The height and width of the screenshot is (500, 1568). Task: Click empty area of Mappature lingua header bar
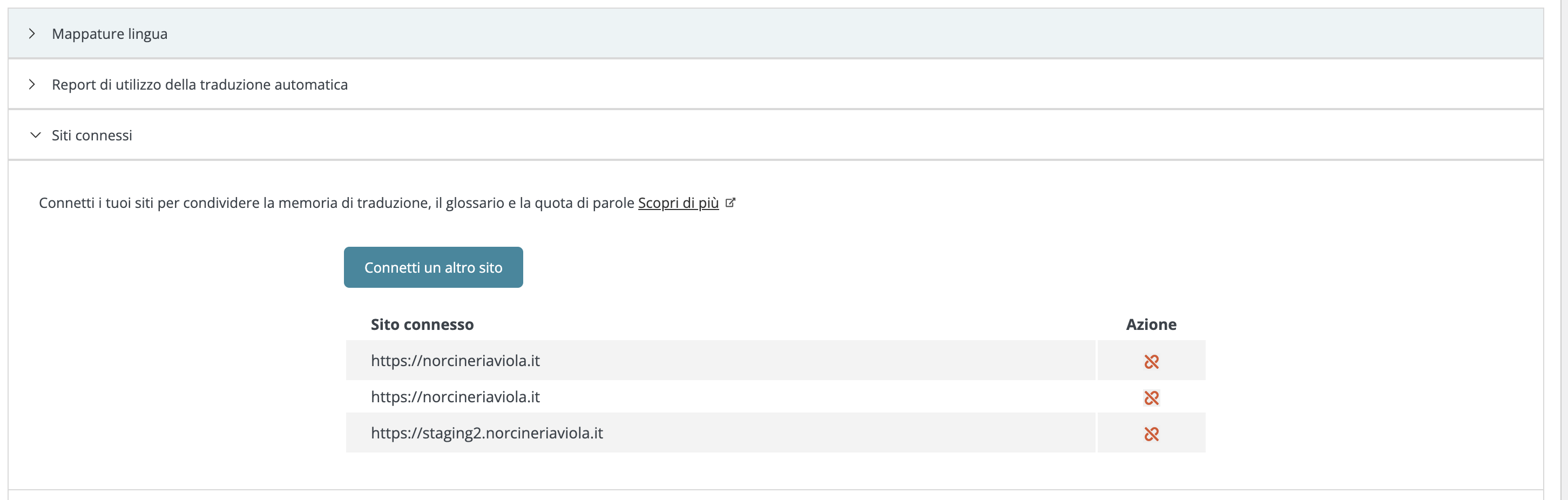[852, 33]
